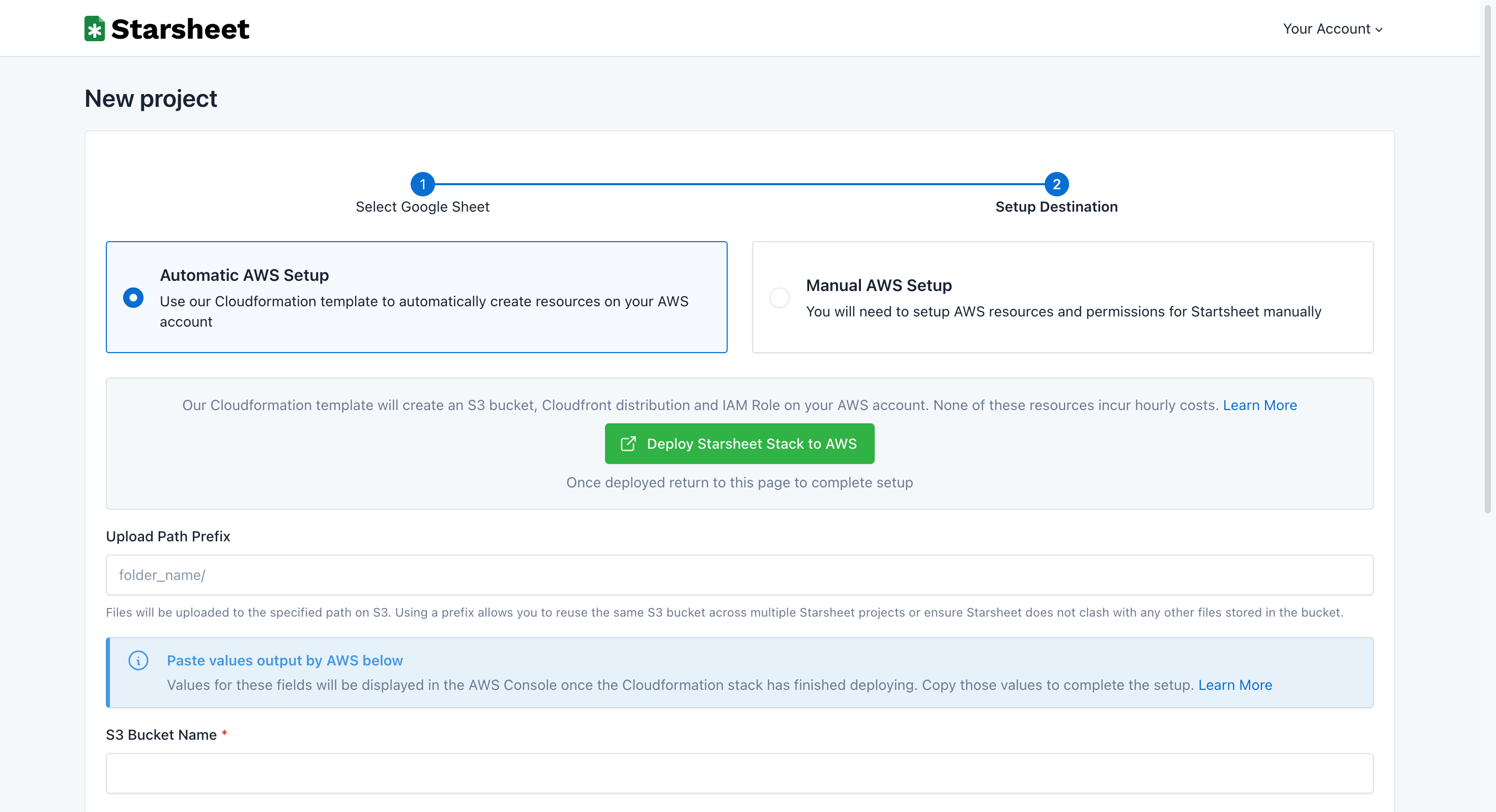This screenshot has width=1496, height=812.
Task: Click the external-link icon on Deploy button
Action: 628,444
